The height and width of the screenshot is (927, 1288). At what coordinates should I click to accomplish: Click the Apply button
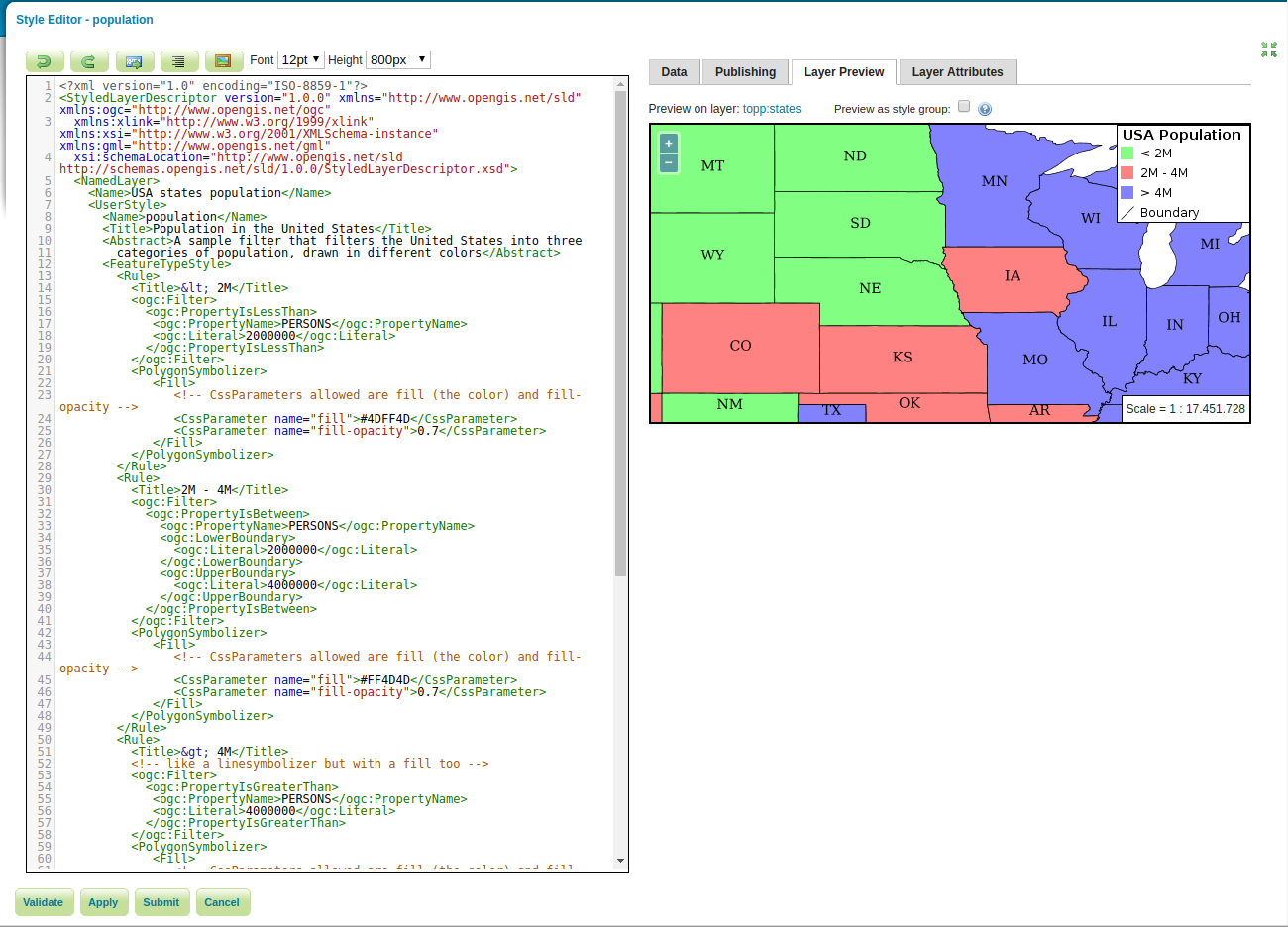(x=103, y=902)
